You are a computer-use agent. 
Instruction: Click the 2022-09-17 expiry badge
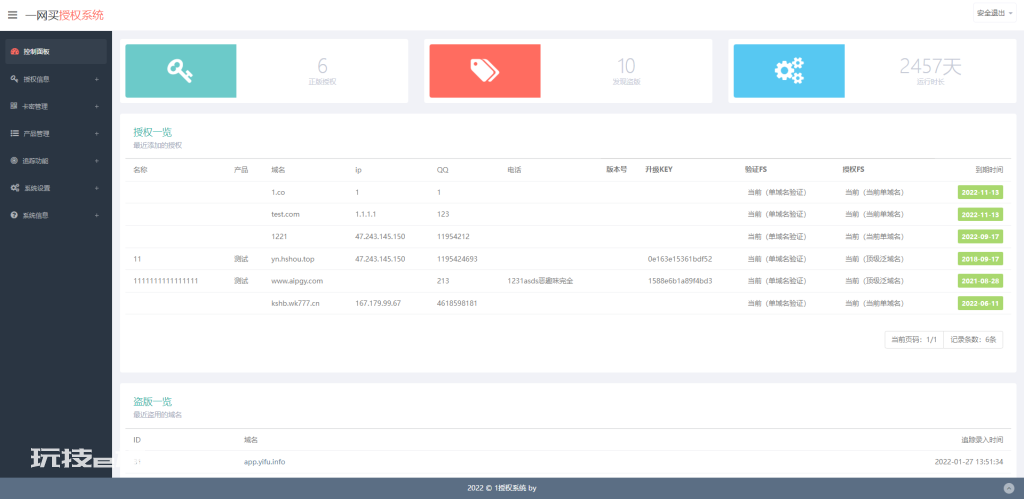980,236
